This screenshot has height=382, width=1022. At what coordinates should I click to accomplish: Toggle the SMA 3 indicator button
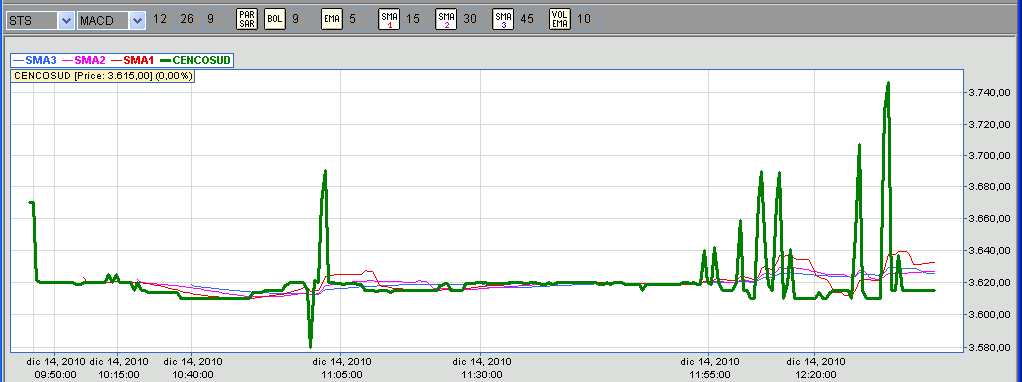tap(503, 19)
